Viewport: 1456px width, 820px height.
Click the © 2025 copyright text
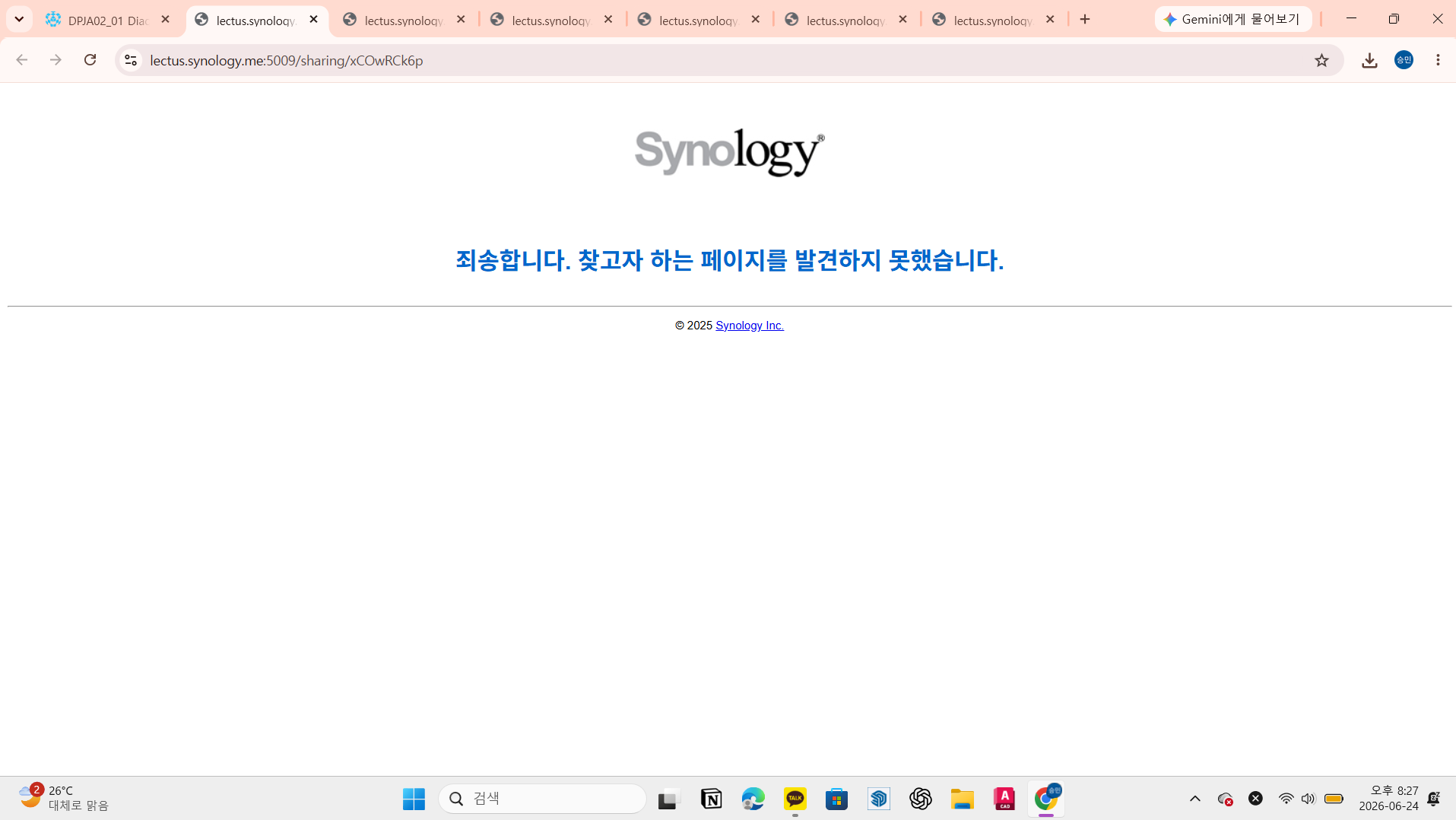[693, 326]
